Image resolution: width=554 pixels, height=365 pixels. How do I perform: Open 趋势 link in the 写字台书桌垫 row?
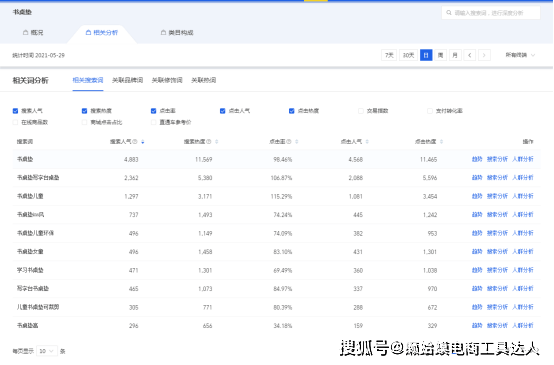click(477, 289)
